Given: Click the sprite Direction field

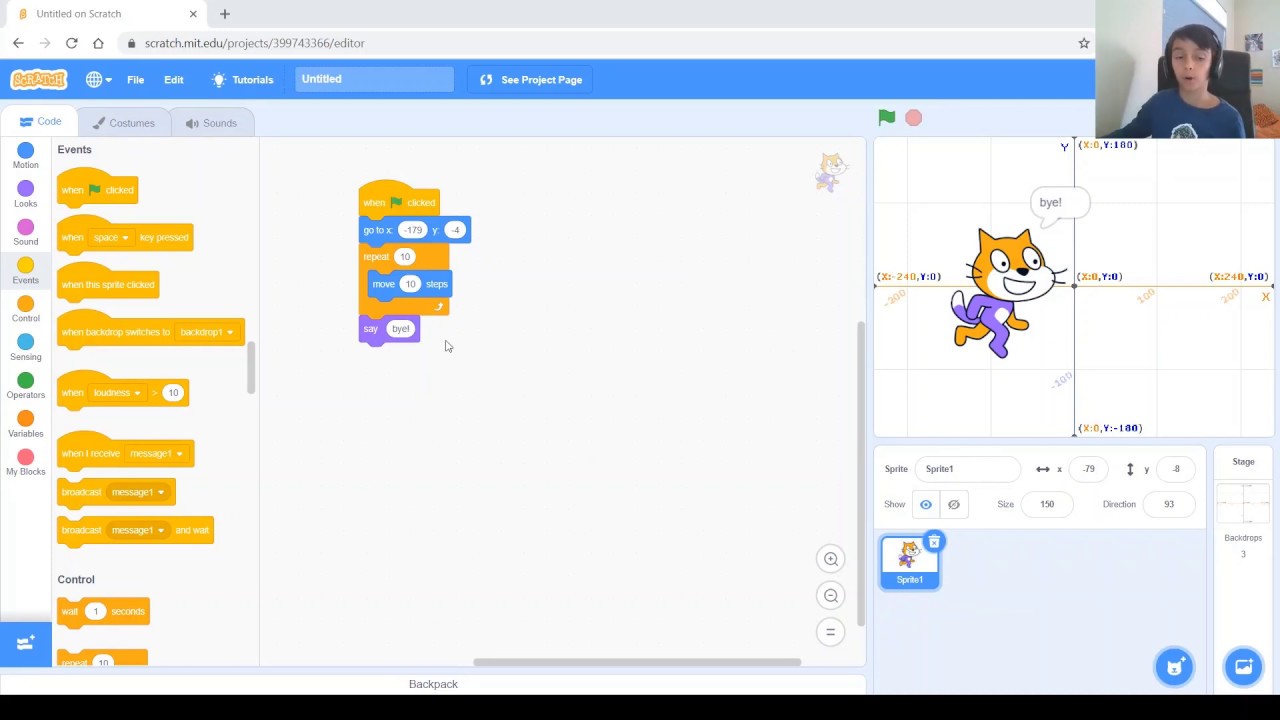Looking at the screenshot, I should pyautogui.click(x=1168, y=504).
